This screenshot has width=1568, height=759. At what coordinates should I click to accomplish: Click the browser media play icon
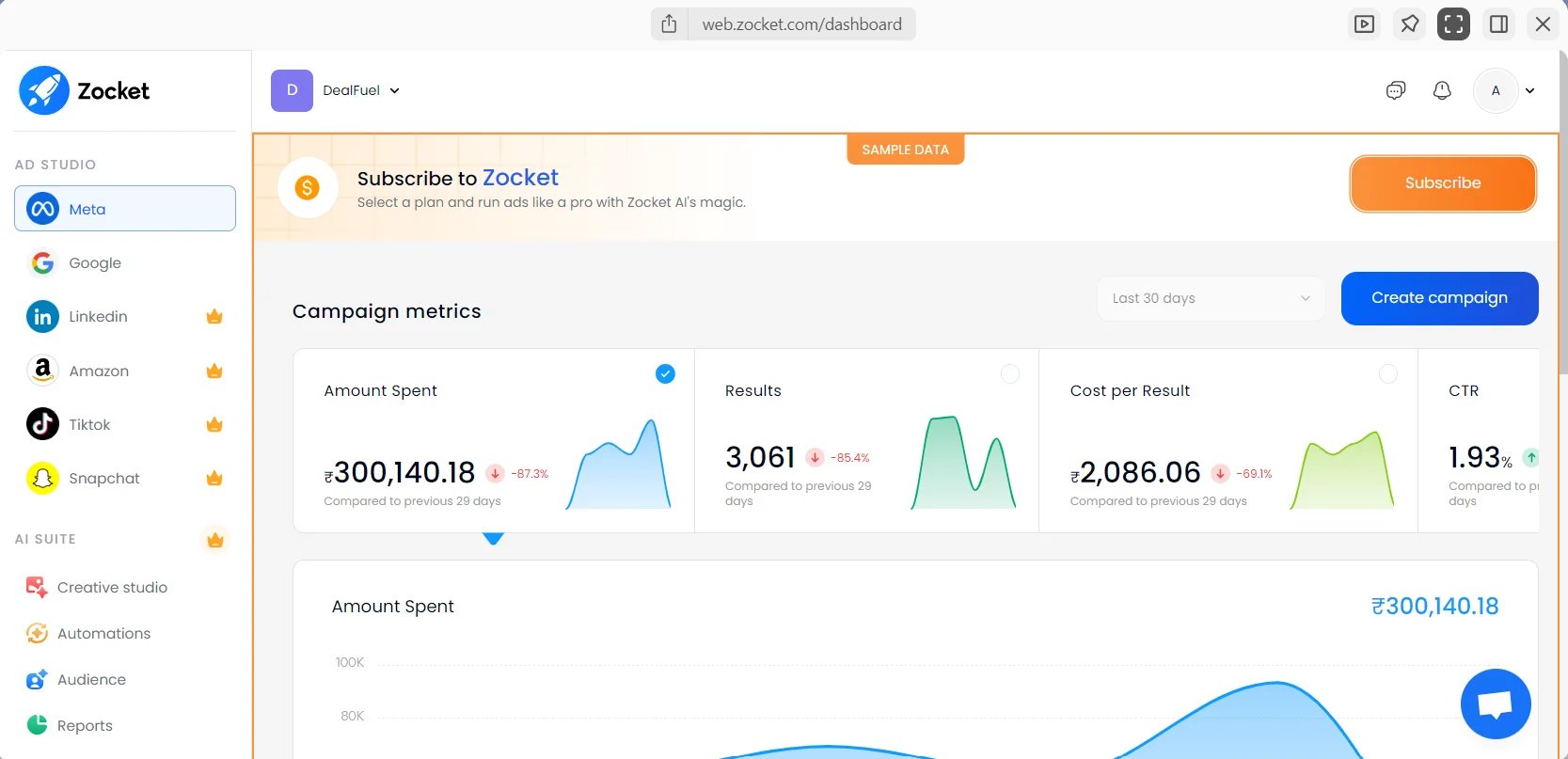click(x=1364, y=24)
